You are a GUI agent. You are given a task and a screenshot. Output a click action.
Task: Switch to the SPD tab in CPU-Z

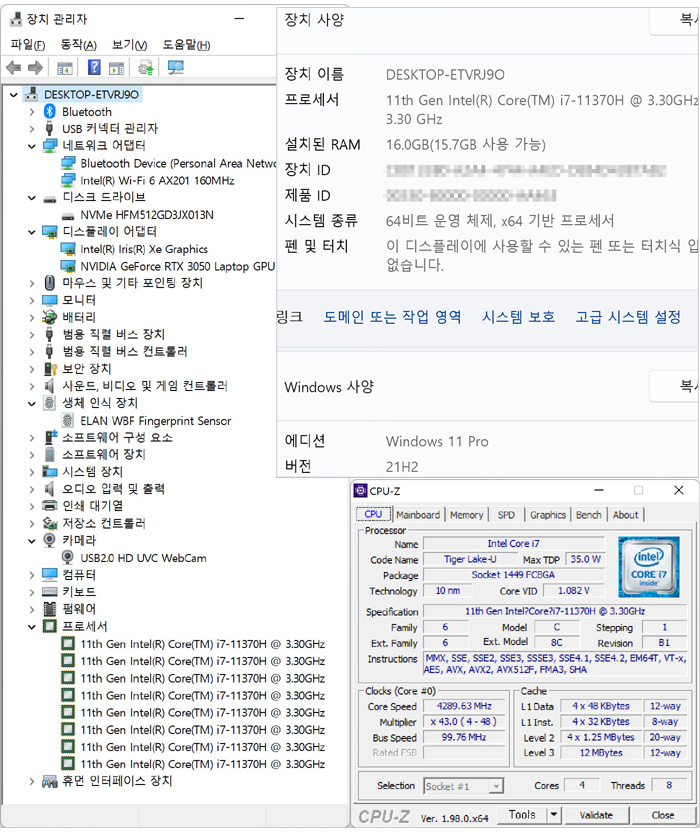506,515
